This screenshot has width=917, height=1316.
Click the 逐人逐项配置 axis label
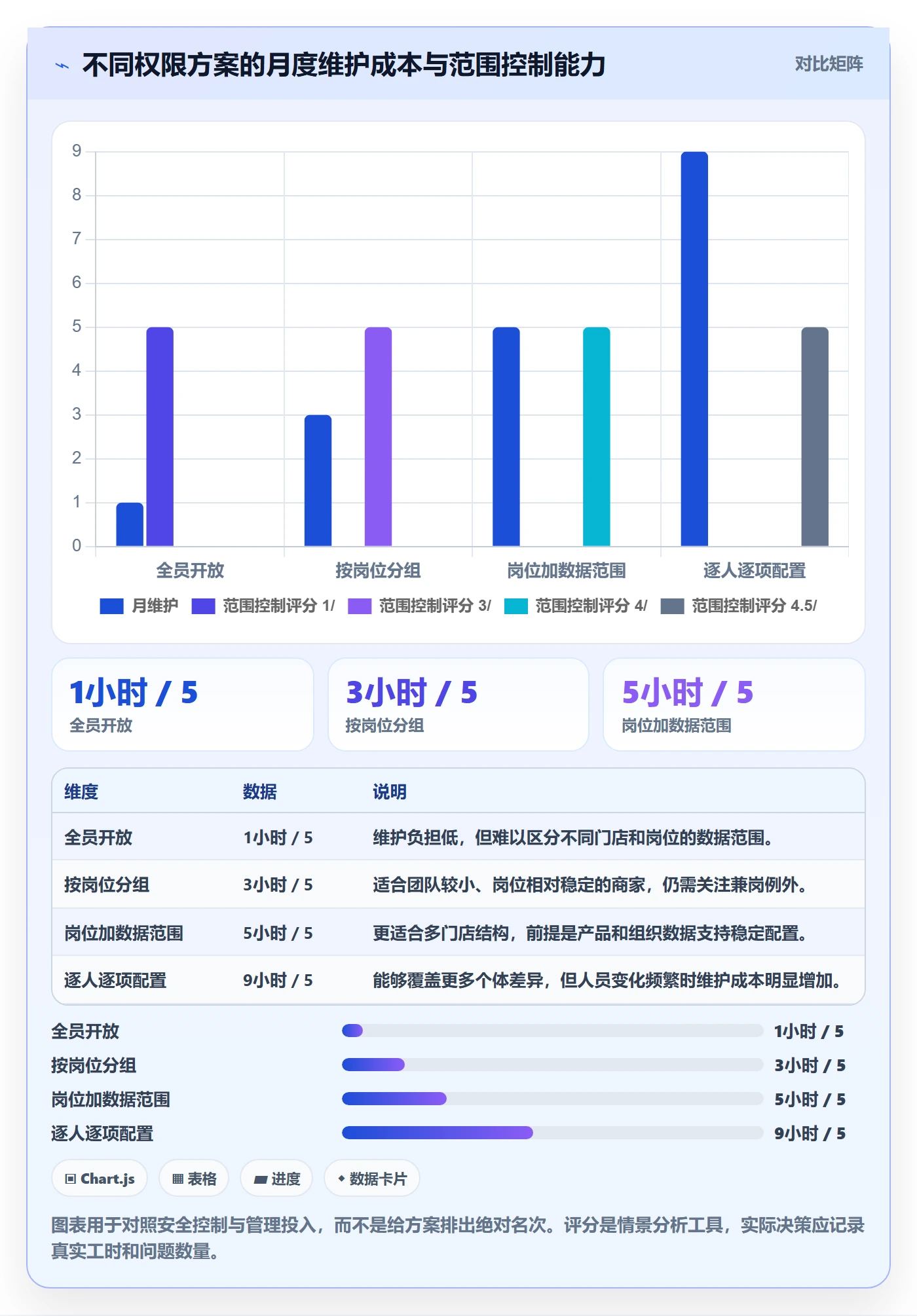(755, 570)
